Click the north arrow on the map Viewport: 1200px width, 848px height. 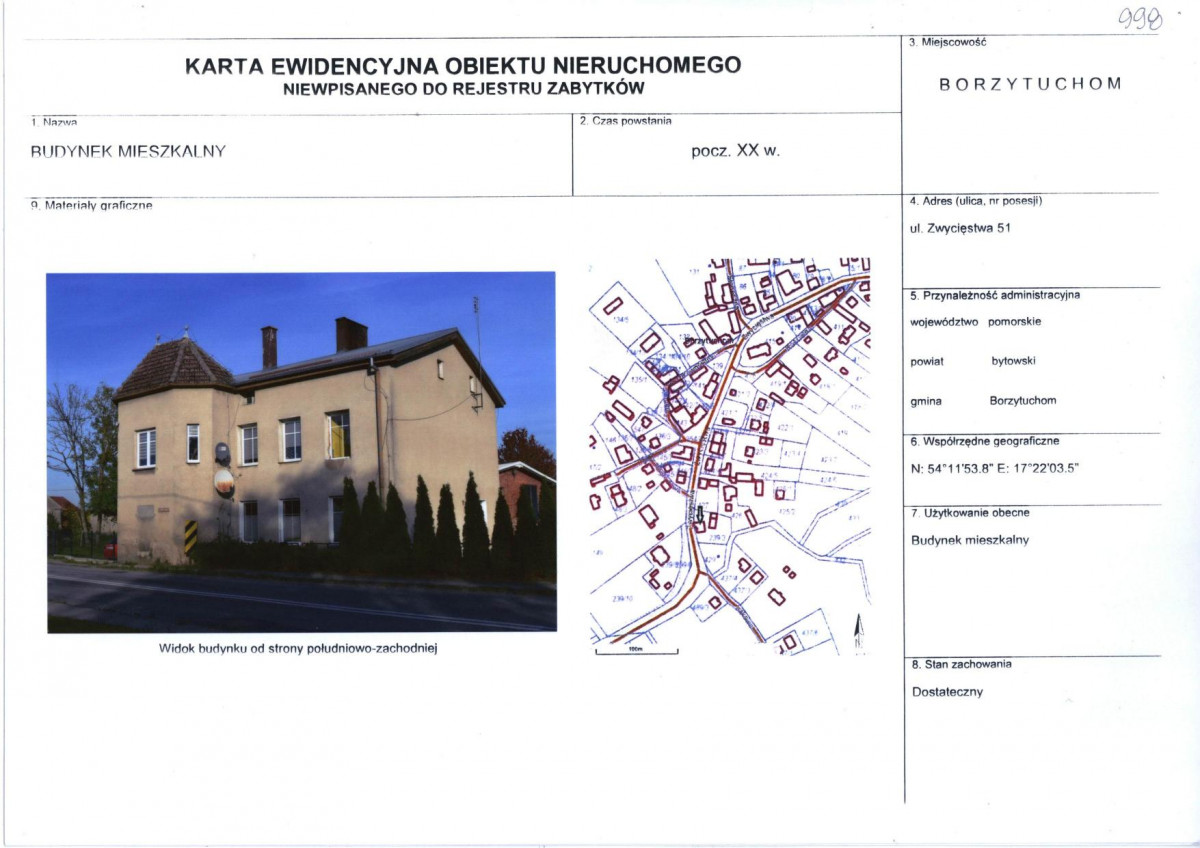[858, 633]
